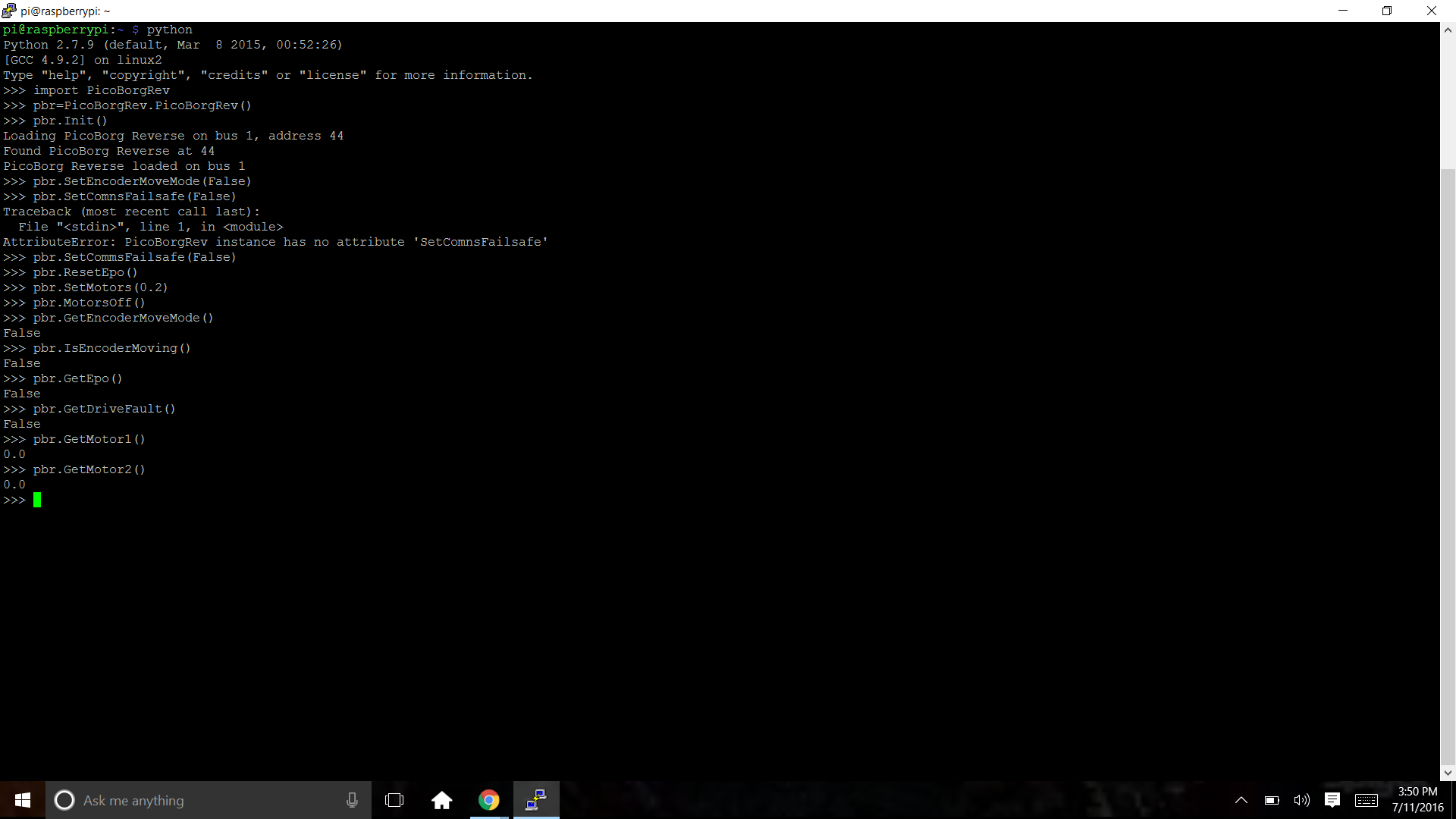Viewport: 1456px width, 819px height.
Task: Click the Cortana circle icon
Action: [x=64, y=800]
